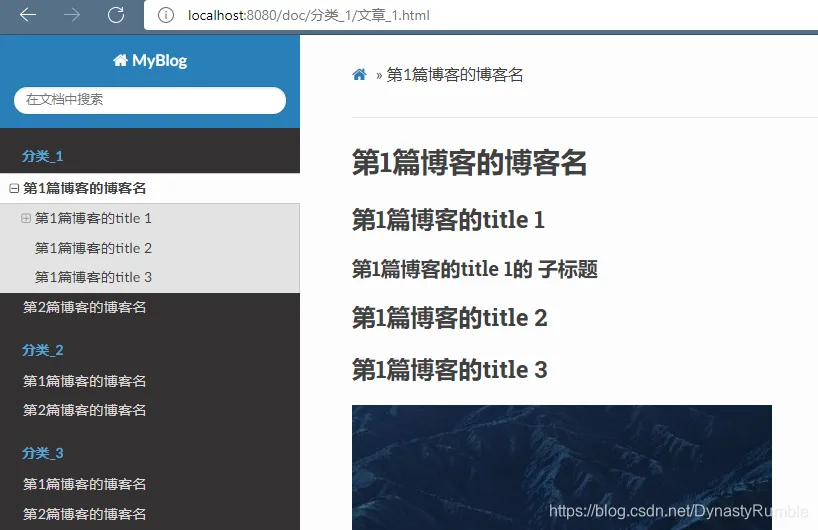Click content heading 第1篇博客的title 1

(449, 220)
